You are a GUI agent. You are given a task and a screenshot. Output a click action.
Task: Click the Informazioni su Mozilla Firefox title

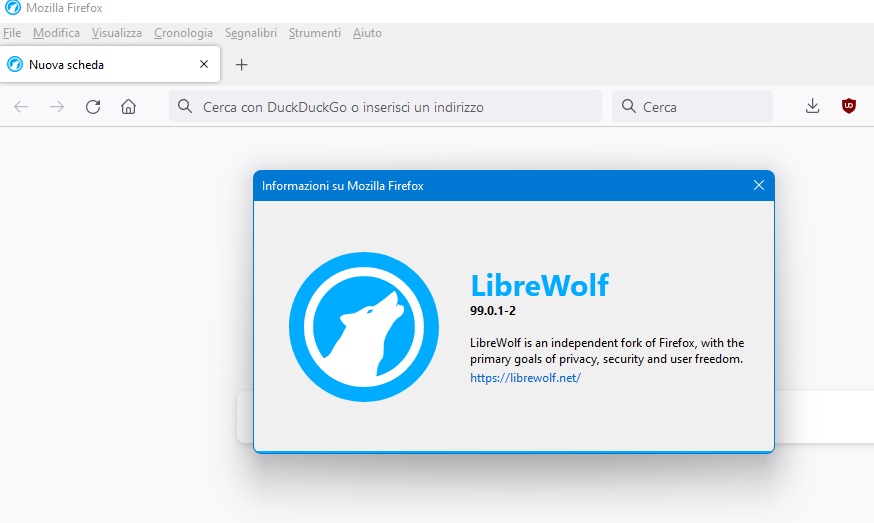pyautogui.click(x=343, y=186)
